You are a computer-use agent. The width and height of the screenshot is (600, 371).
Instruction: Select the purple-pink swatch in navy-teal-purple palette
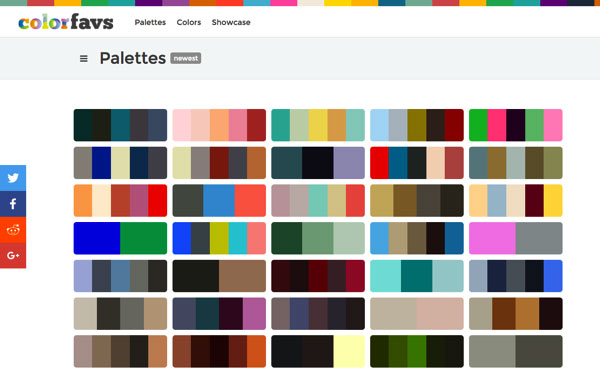click(254, 314)
